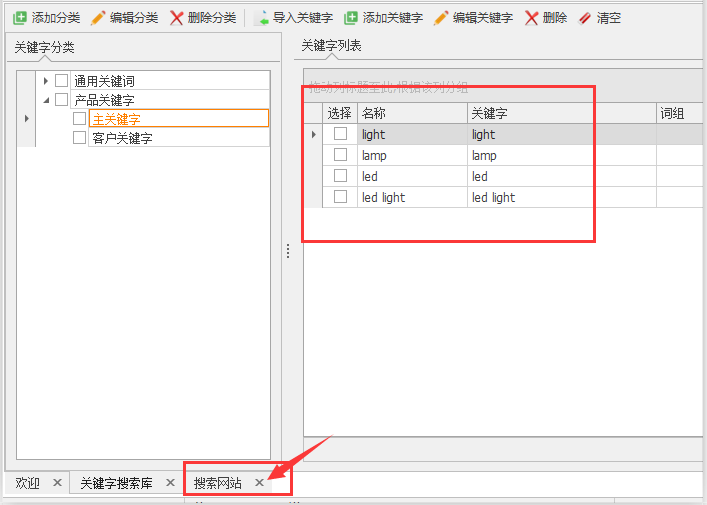This screenshot has height=505, width=707.
Task: Click the led light cell in 名称 column
Action: [412, 197]
